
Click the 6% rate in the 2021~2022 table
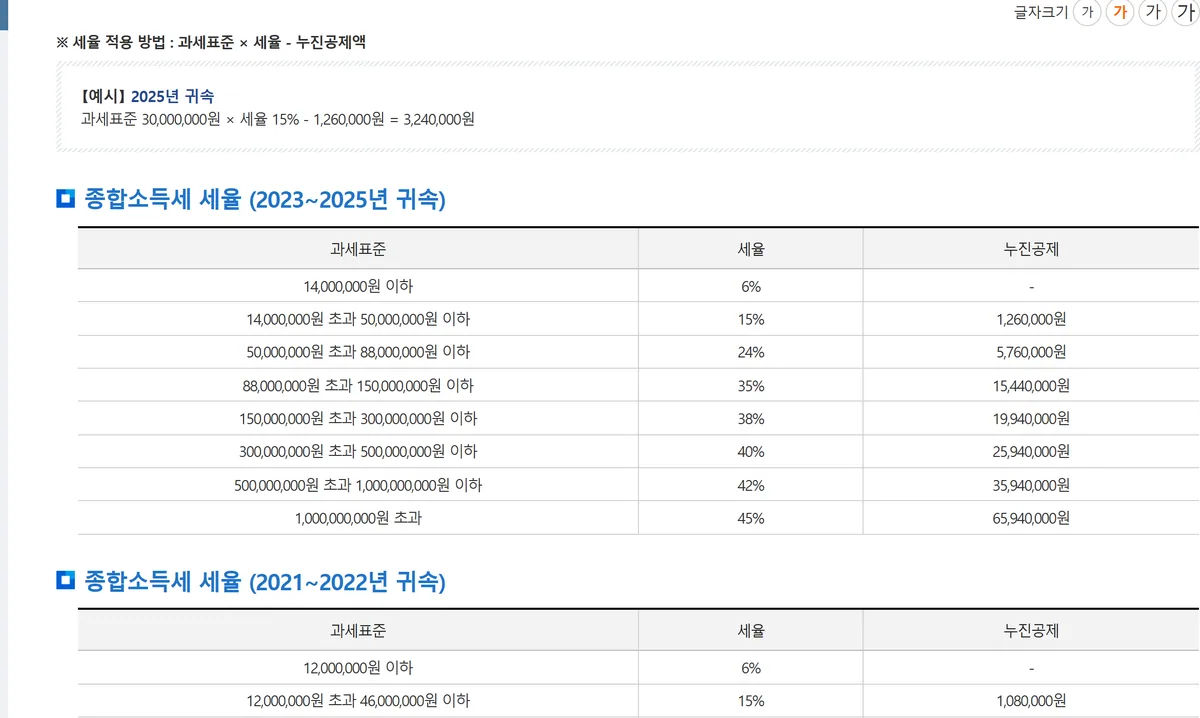coord(751,668)
